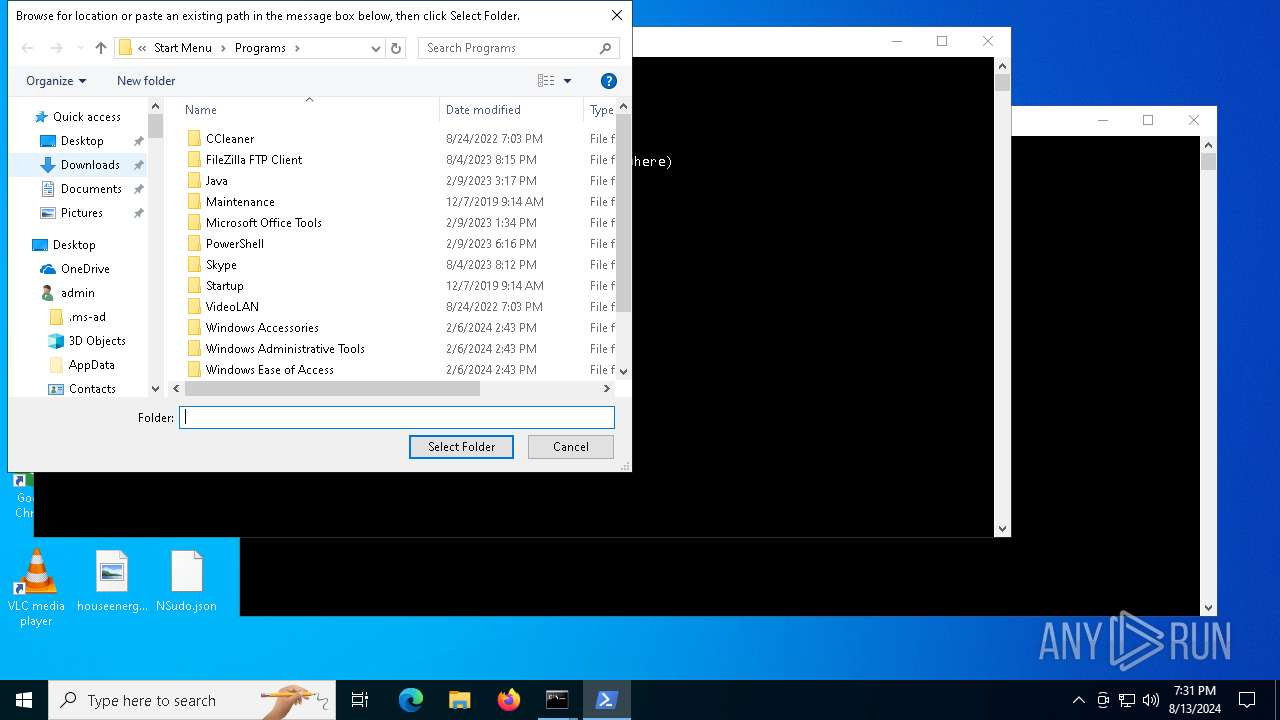Switch to PowerShell taskbar icon

[x=606, y=700]
